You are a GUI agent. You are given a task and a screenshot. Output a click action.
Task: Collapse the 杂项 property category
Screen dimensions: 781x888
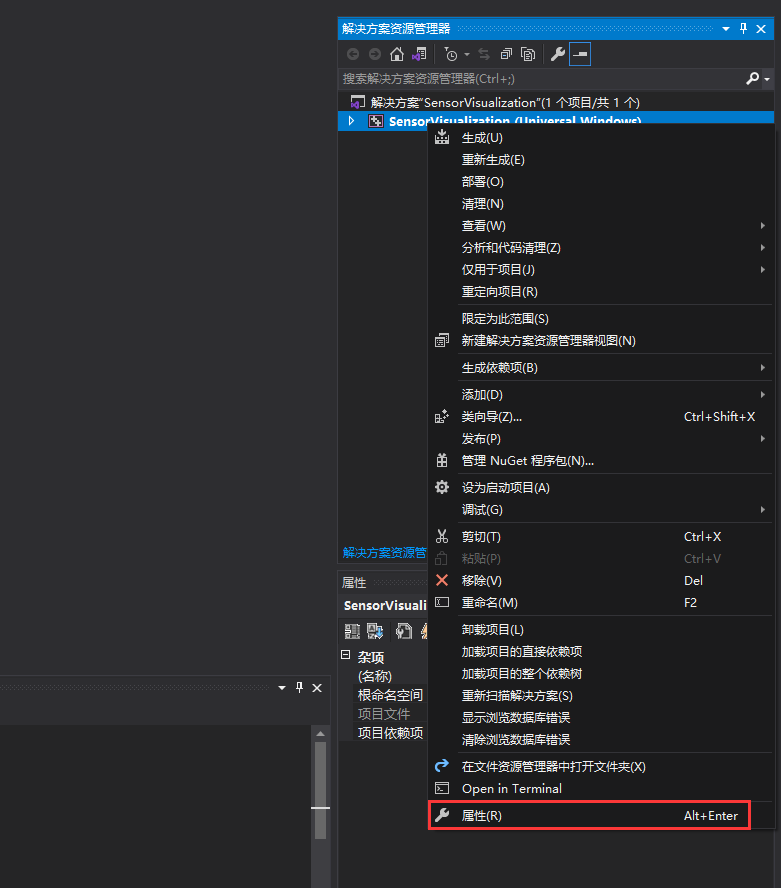point(346,656)
